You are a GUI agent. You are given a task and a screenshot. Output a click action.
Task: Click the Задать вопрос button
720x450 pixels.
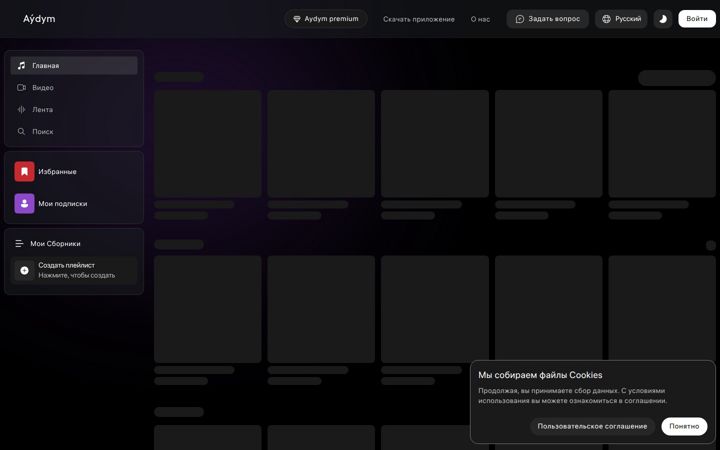pos(547,19)
